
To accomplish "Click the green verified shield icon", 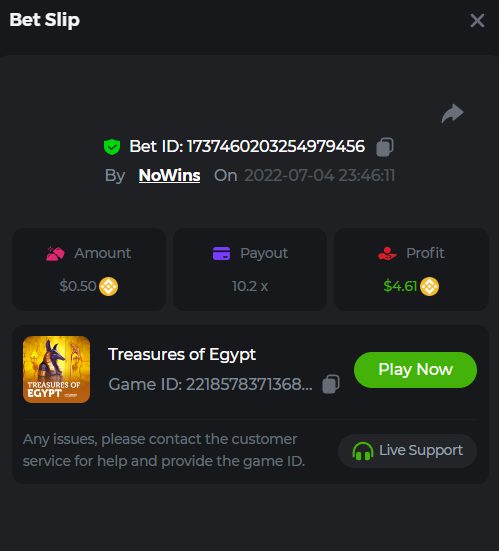I will pos(112,147).
